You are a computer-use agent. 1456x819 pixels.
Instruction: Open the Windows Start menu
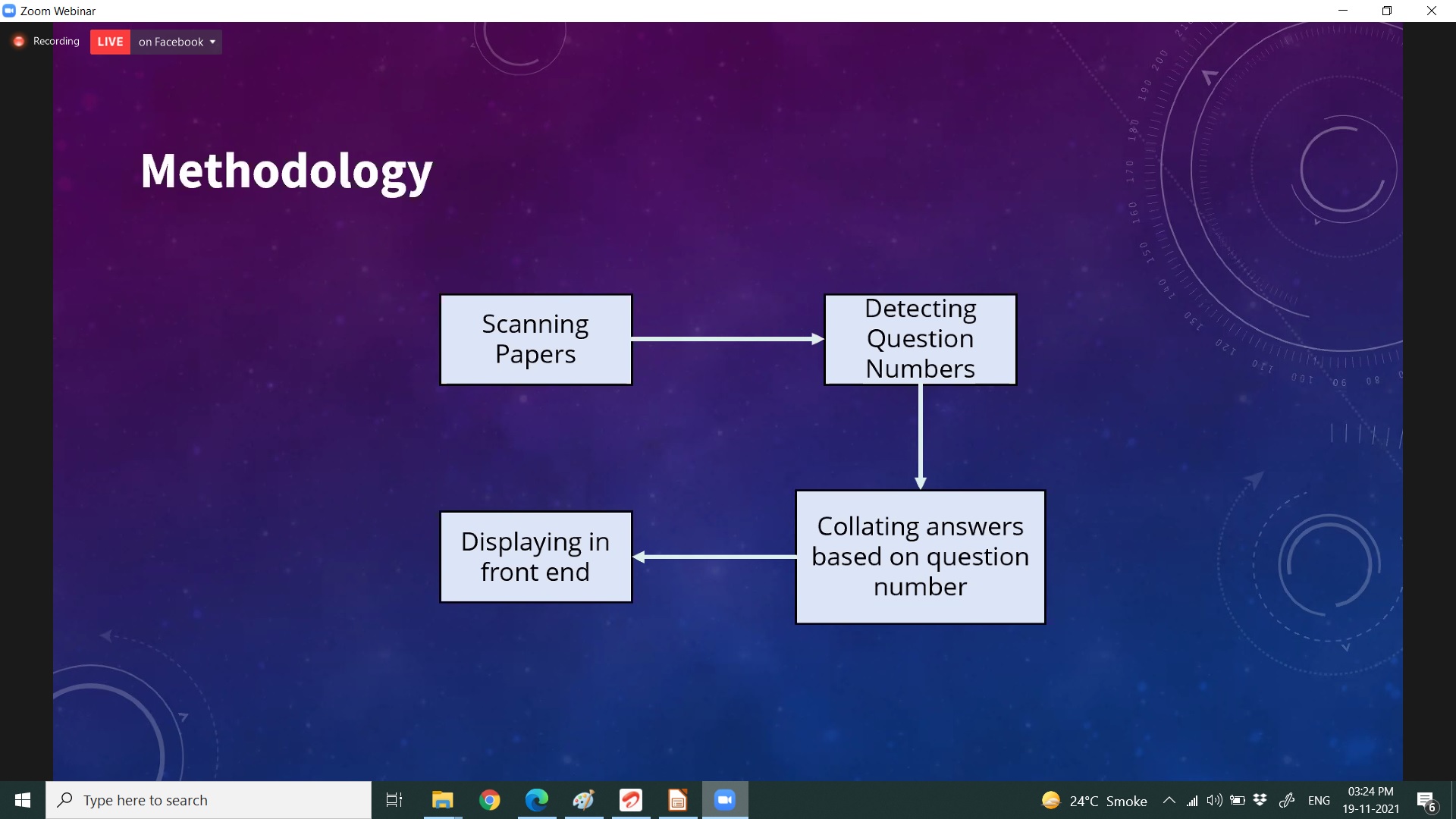click(23, 800)
